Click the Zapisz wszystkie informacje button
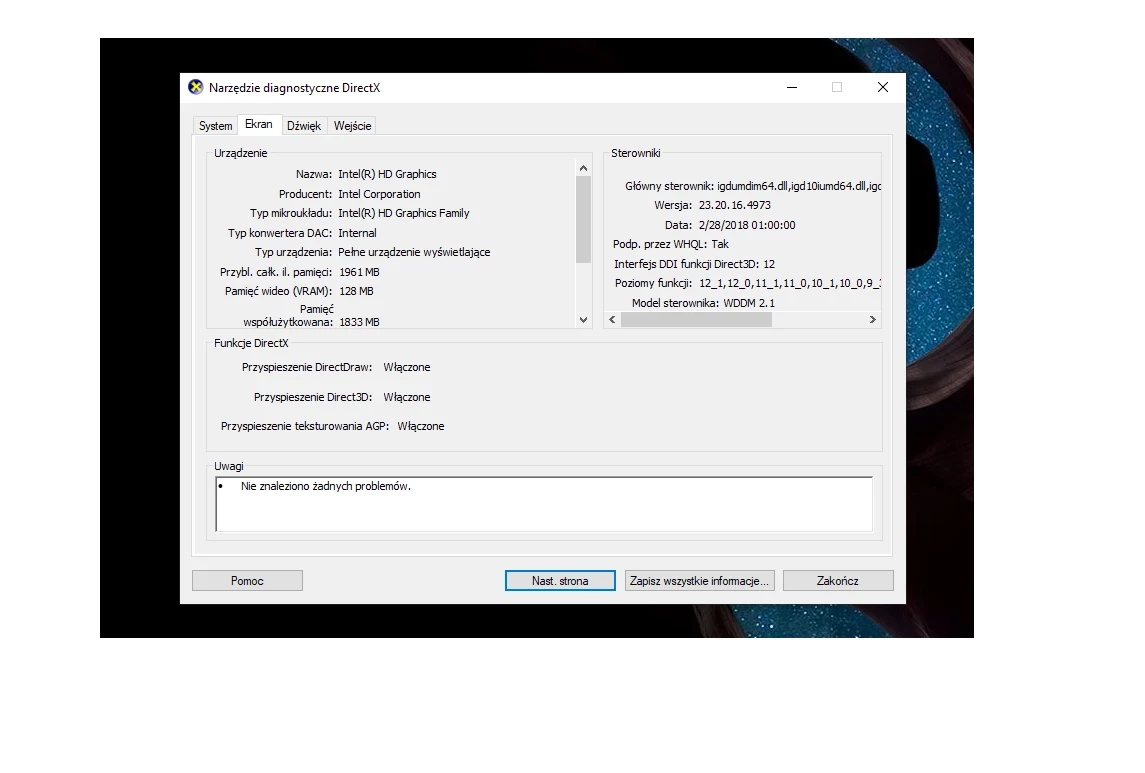 pyautogui.click(x=698, y=580)
